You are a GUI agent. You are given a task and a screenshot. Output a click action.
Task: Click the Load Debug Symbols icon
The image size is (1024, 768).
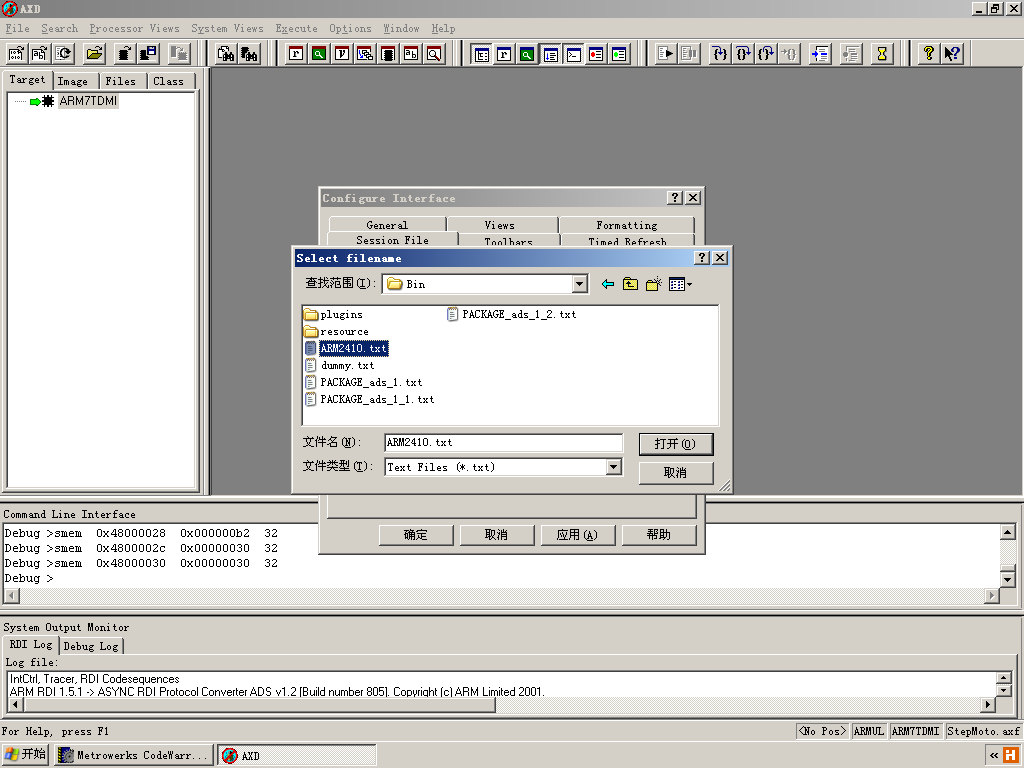pos(40,54)
